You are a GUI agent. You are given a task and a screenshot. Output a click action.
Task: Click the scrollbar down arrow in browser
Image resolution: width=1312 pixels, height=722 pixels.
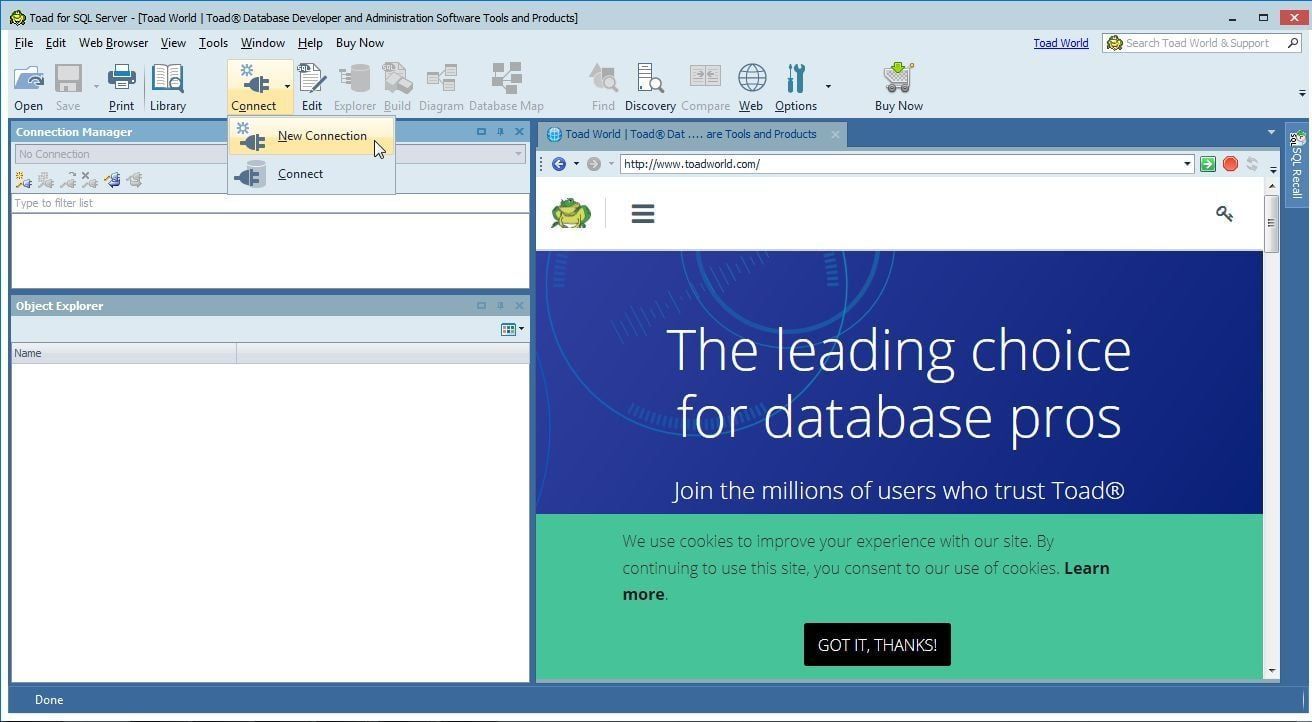click(x=1272, y=671)
